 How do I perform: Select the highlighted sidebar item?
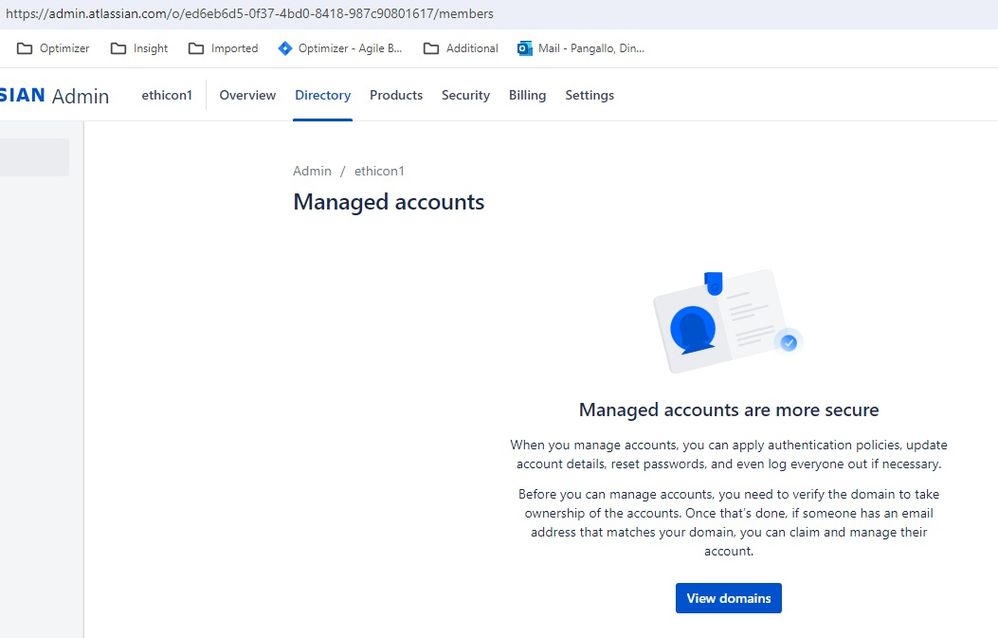click(x=34, y=157)
